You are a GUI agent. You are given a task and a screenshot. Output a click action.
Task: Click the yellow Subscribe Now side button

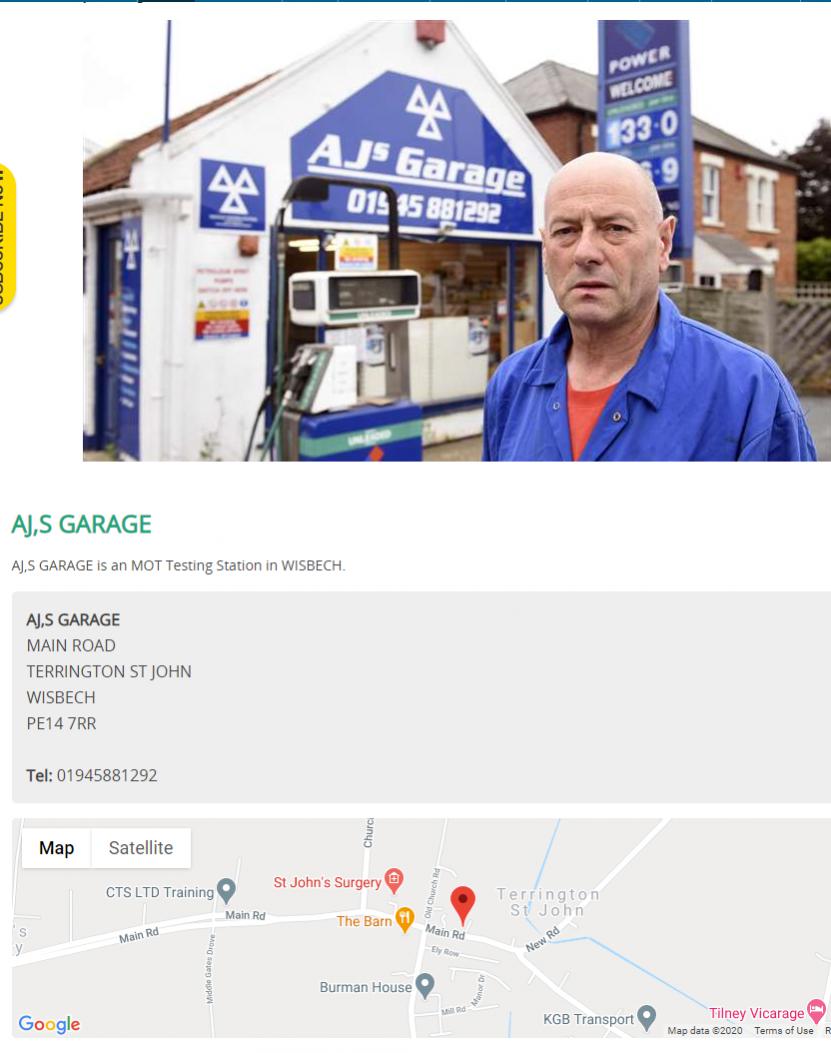6,238
